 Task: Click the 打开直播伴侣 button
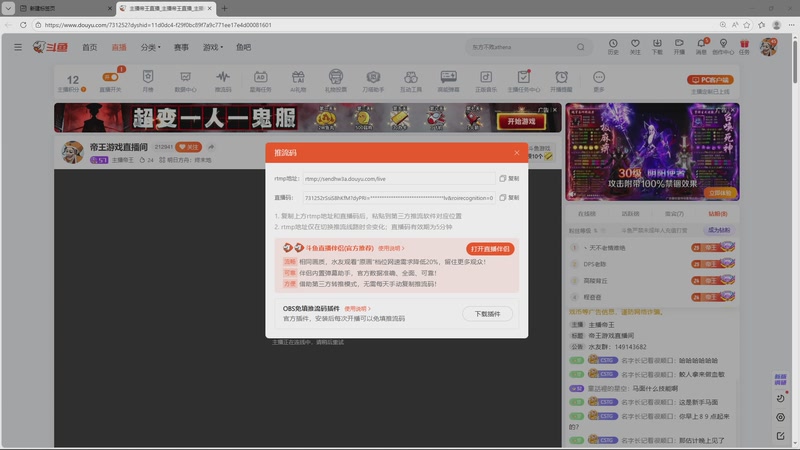click(490, 248)
